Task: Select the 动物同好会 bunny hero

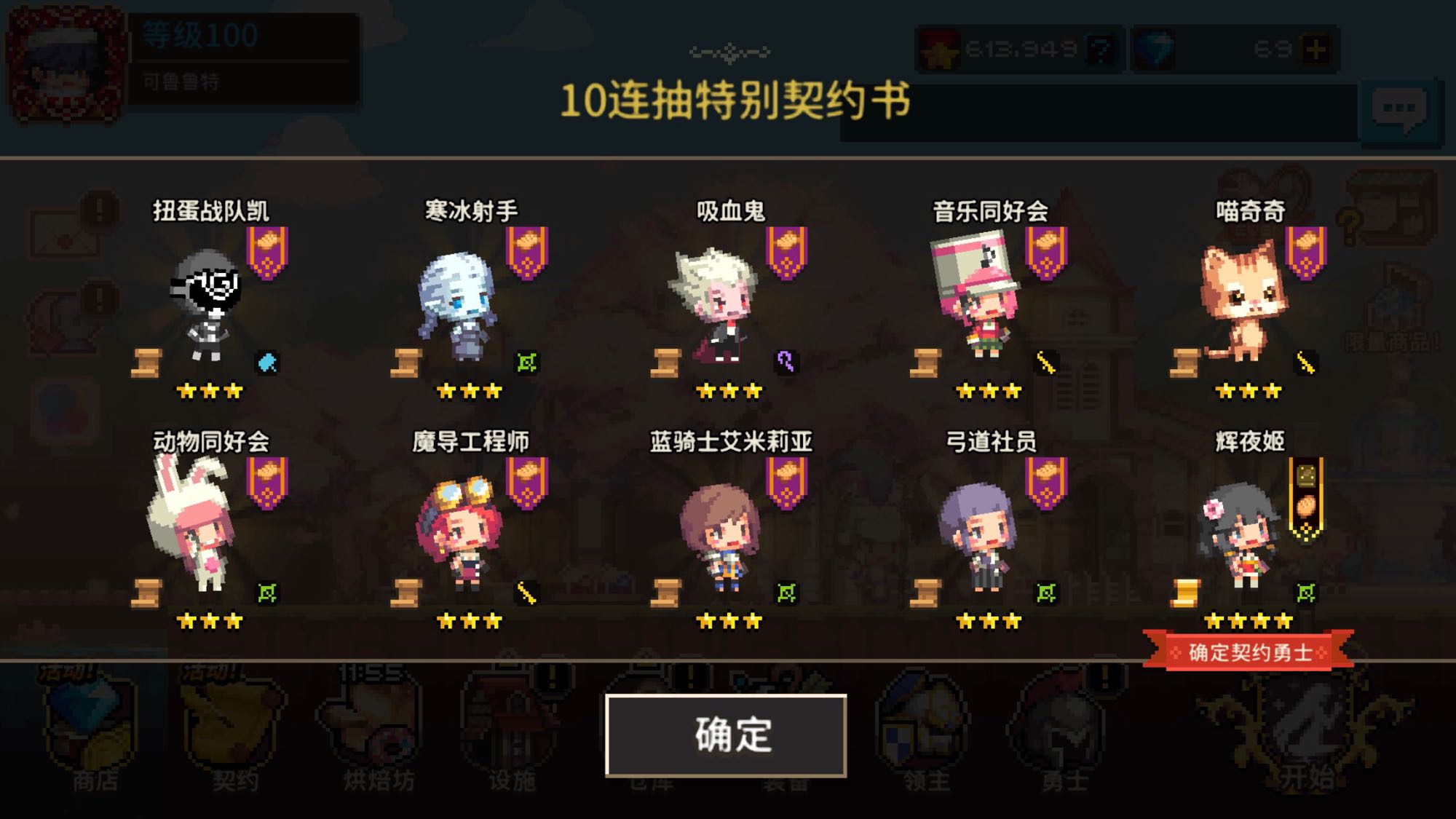Action: click(x=193, y=526)
